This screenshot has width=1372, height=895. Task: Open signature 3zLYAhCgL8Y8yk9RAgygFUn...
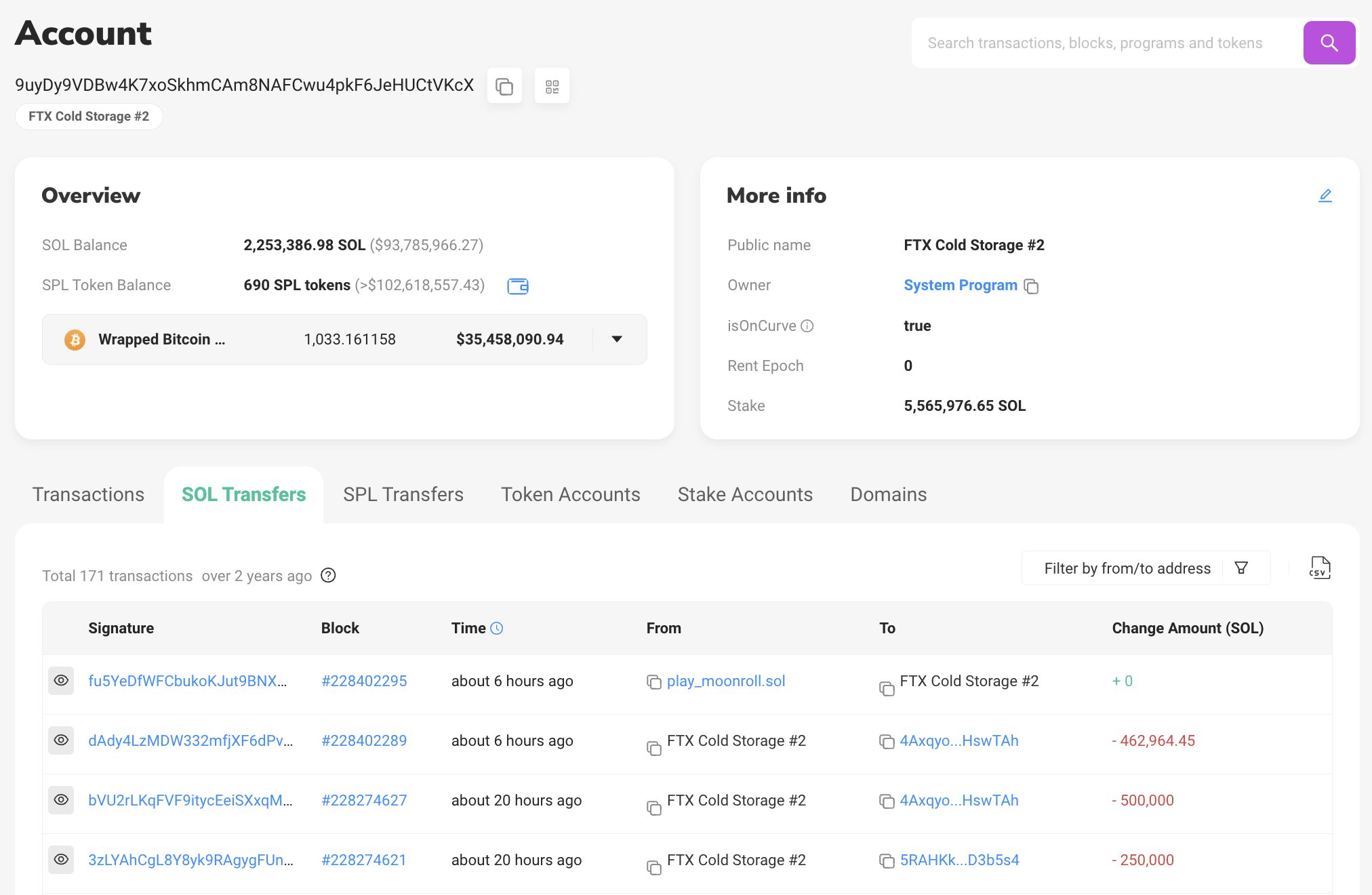(x=190, y=860)
